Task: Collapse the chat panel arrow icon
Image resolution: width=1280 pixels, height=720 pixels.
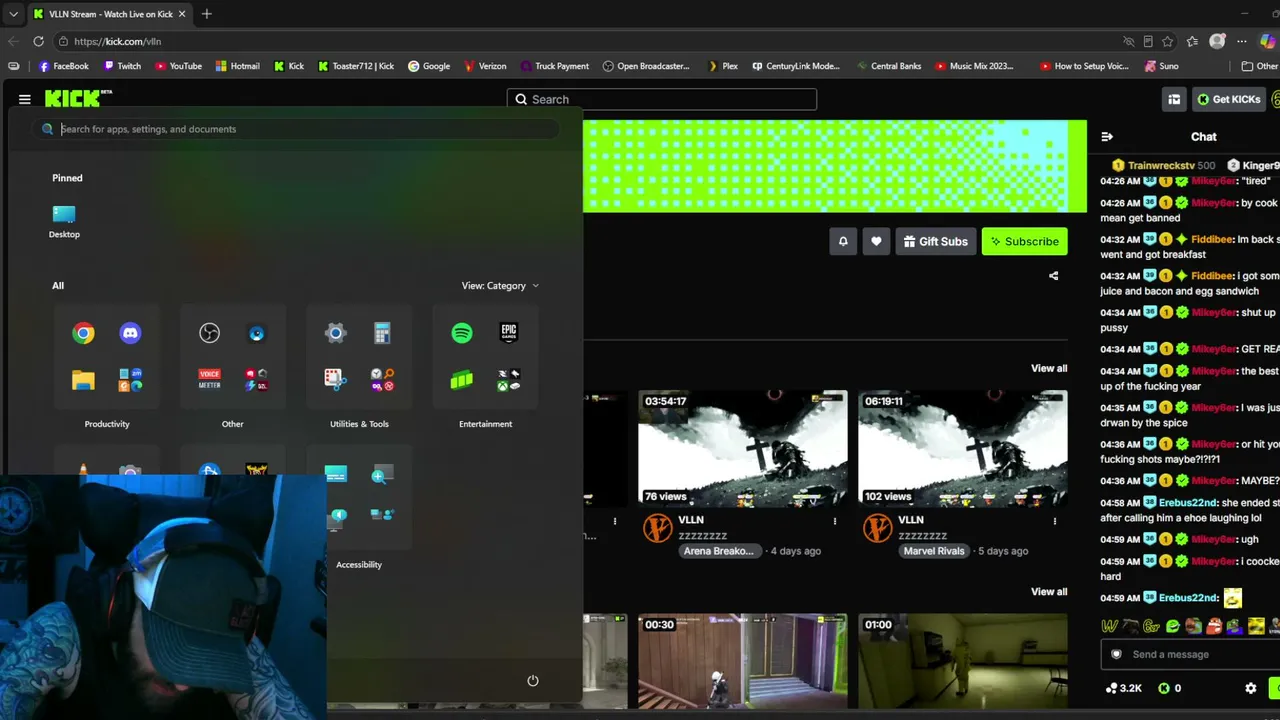Action: pos(1107,137)
